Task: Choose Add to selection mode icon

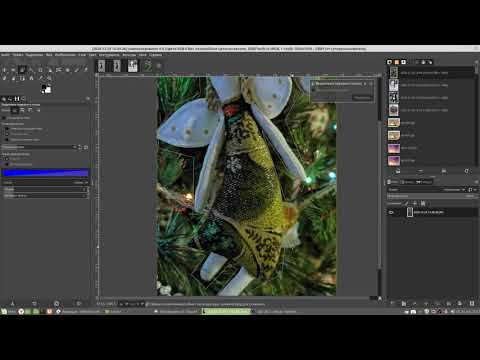Action: [22, 110]
